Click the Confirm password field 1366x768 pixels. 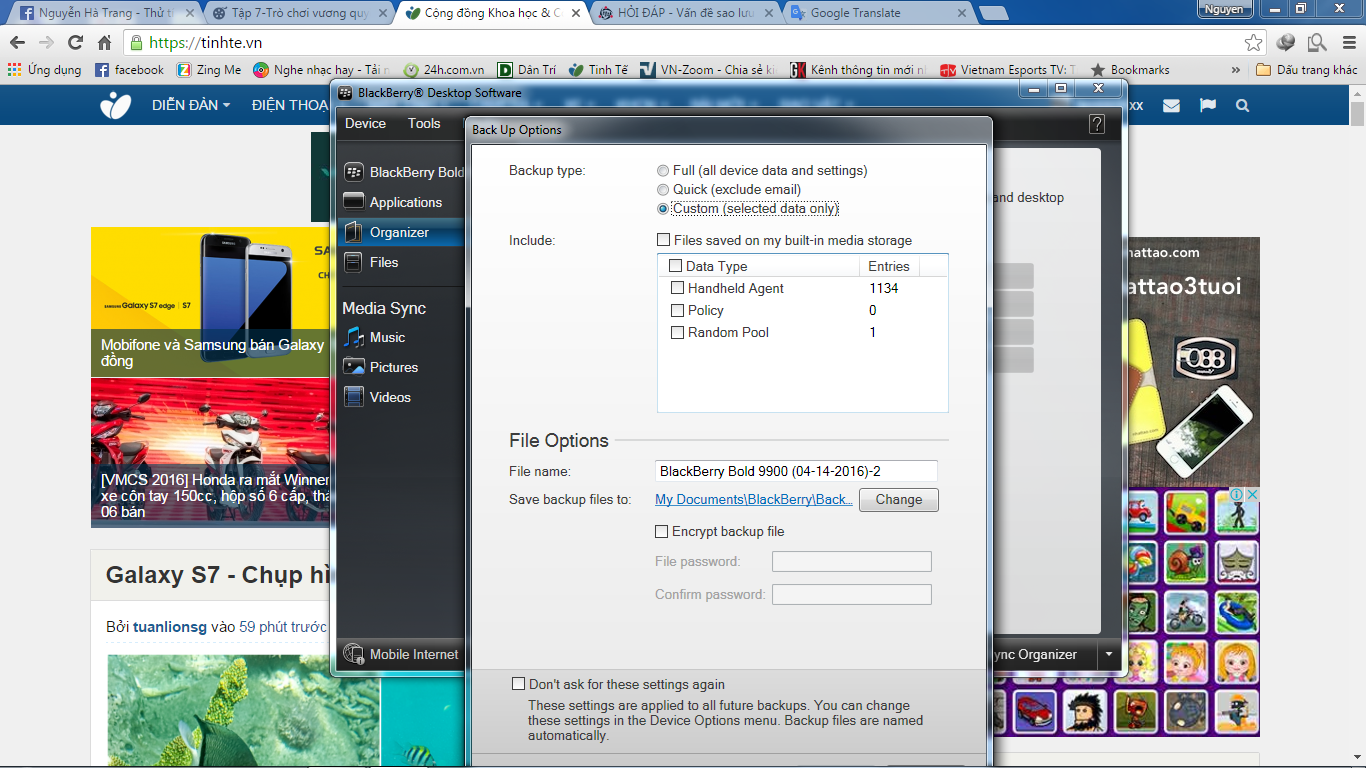coord(852,595)
